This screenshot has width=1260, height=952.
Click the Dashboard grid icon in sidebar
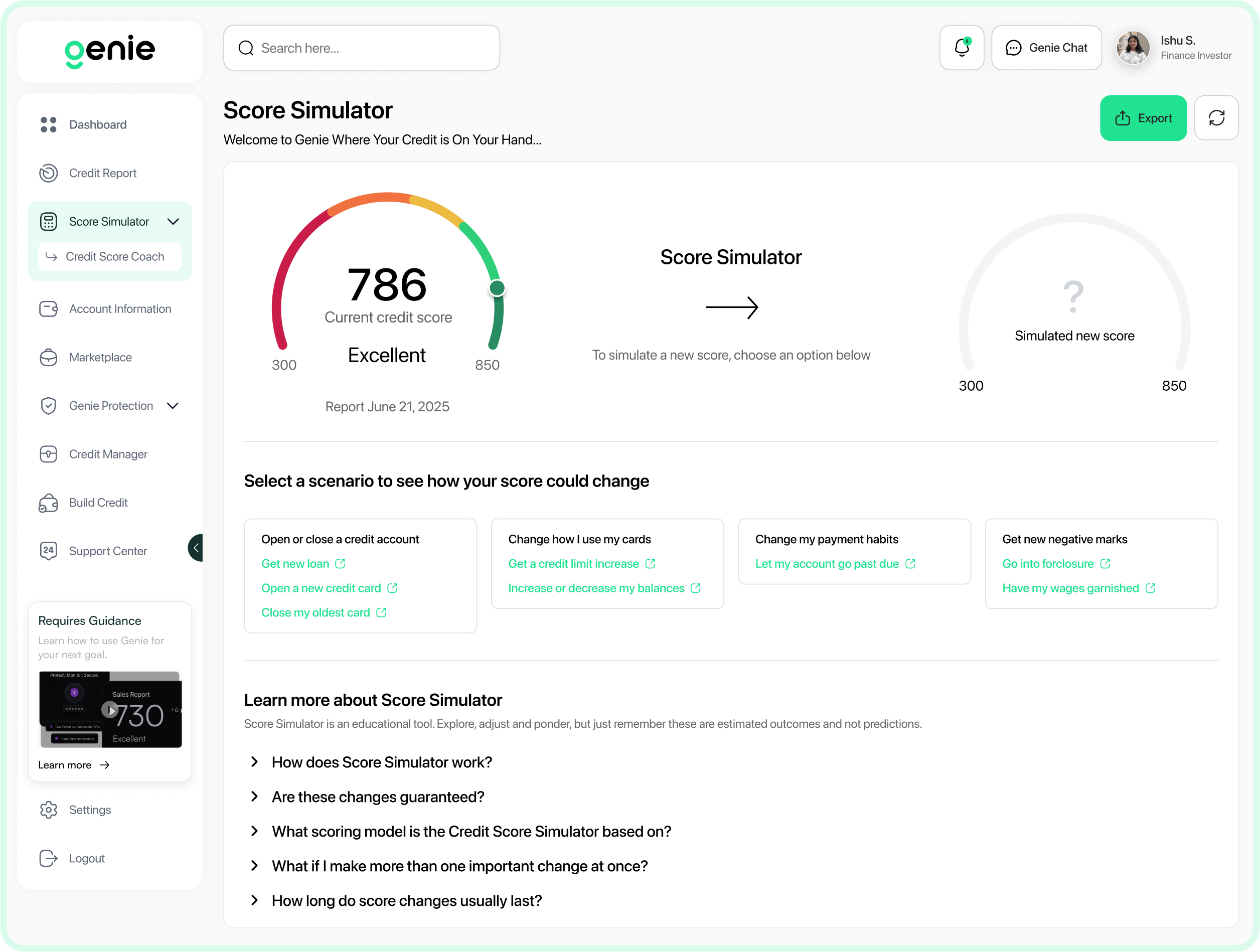pos(49,125)
